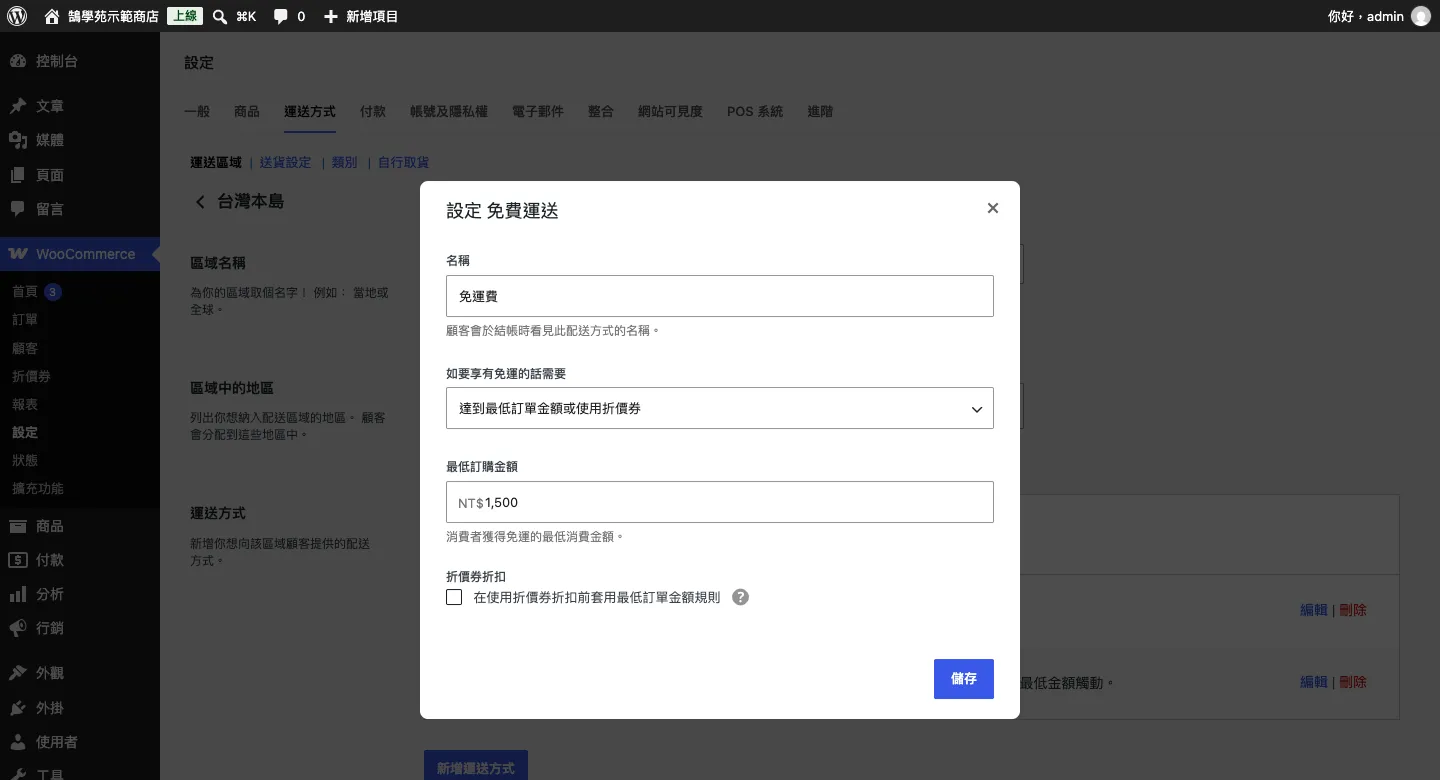Click the 外掛 plugin icon in sidebar
This screenshot has height=780, width=1440.
point(18,708)
